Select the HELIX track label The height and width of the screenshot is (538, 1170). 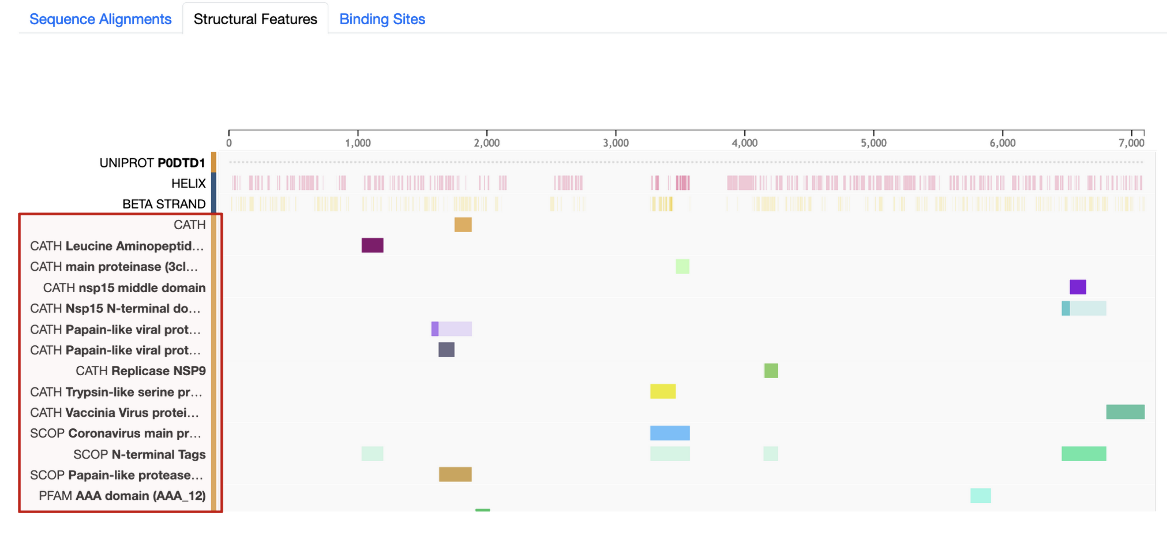(188, 183)
